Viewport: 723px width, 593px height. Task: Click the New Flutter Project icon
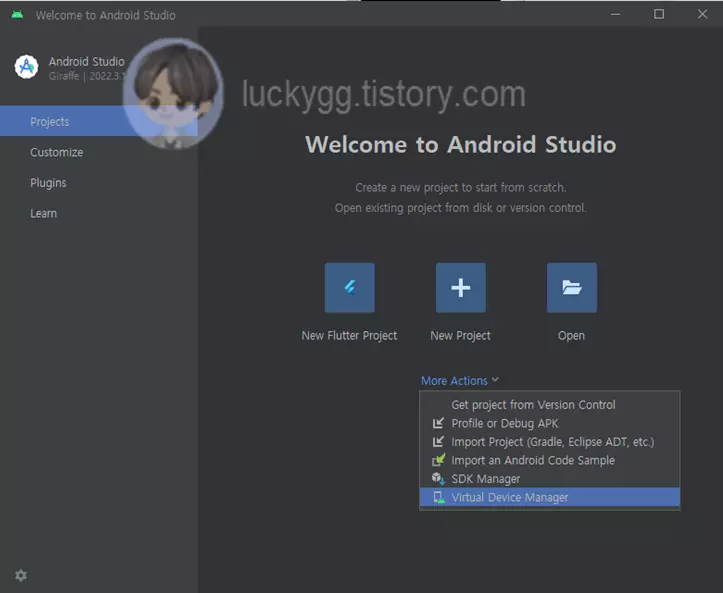tap(350, 288)
